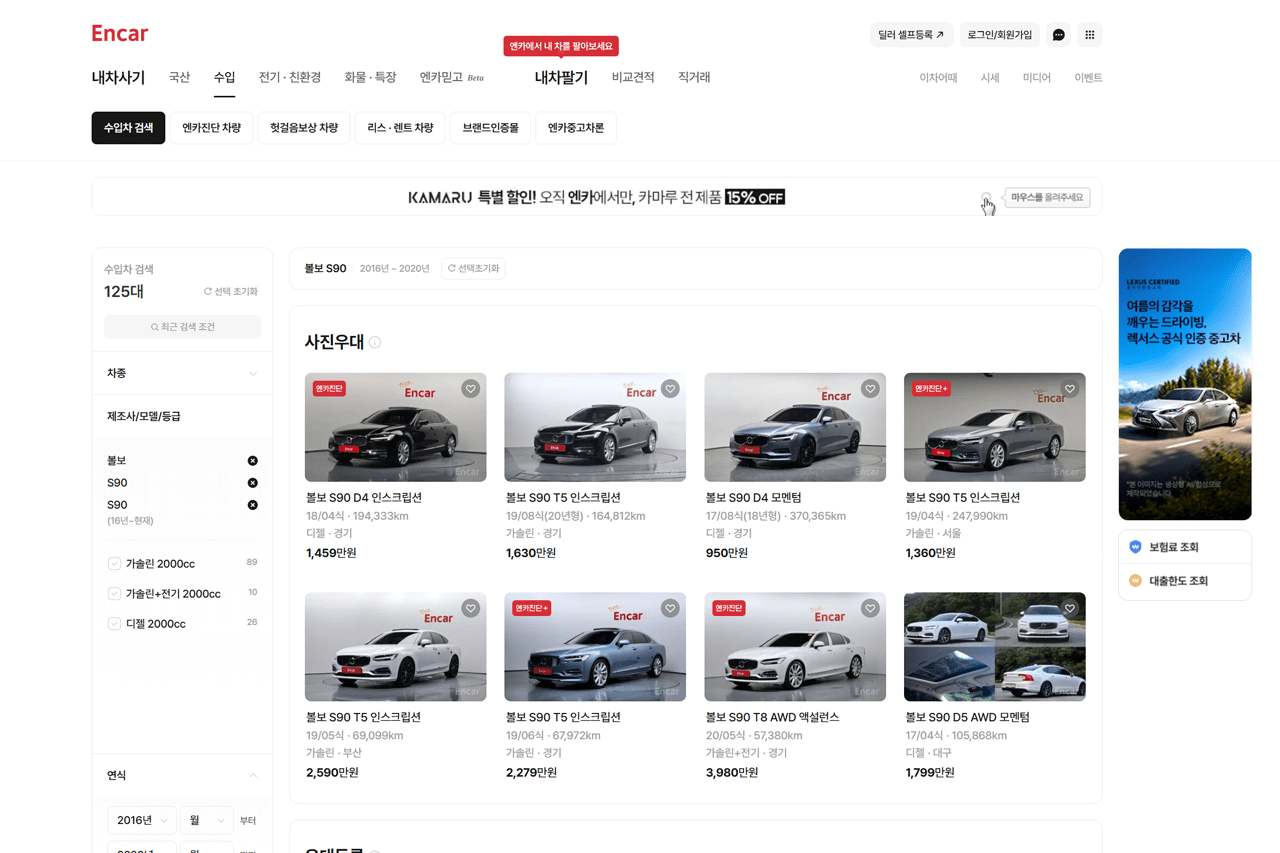Click the 딜러 셀프등록 button
Image resolution: width=1280 pixels, height=853 pixels.
pos(911,35)
